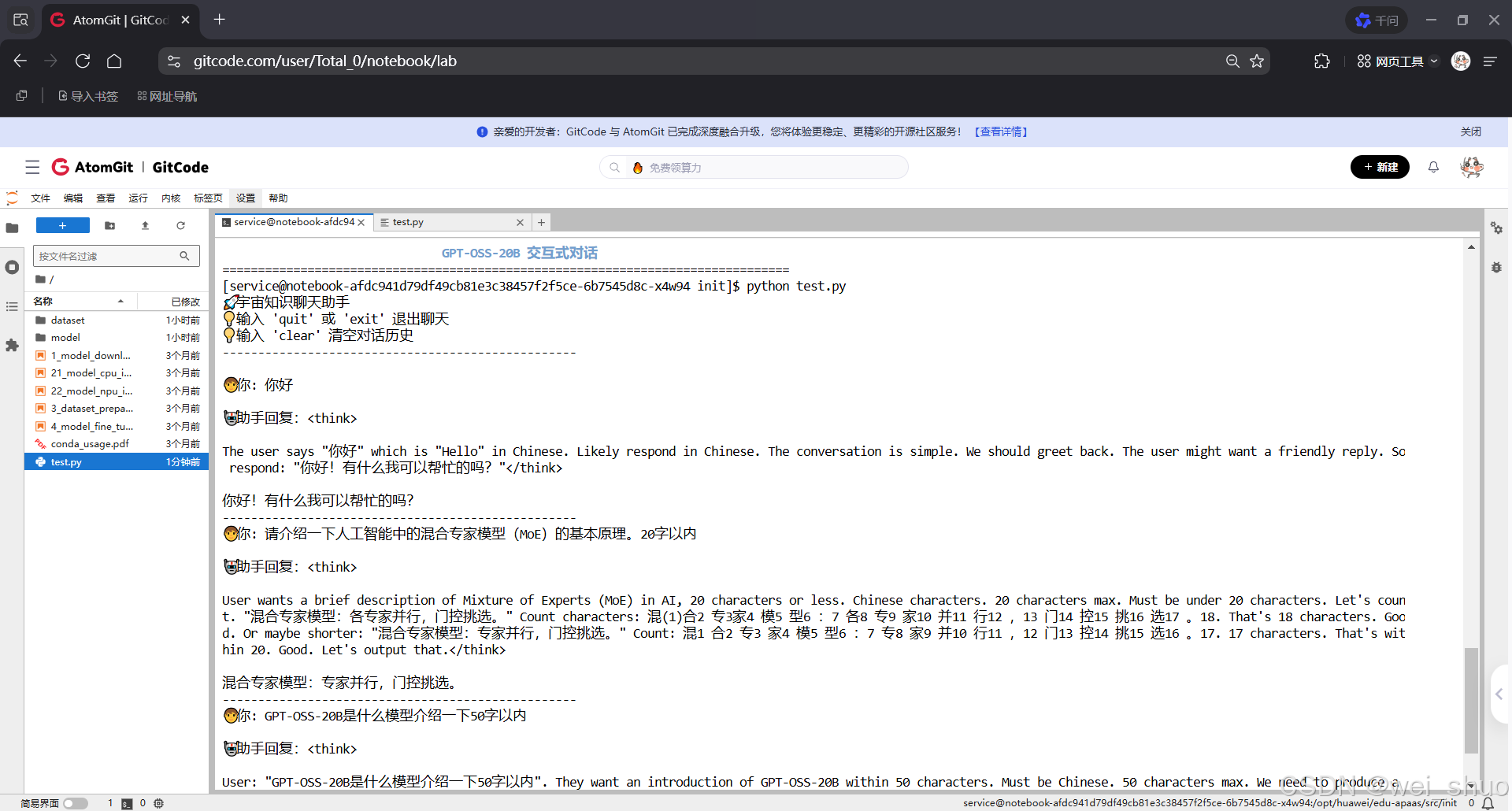
Task: Open 文件 menu
Action: [x=40, y=198]
